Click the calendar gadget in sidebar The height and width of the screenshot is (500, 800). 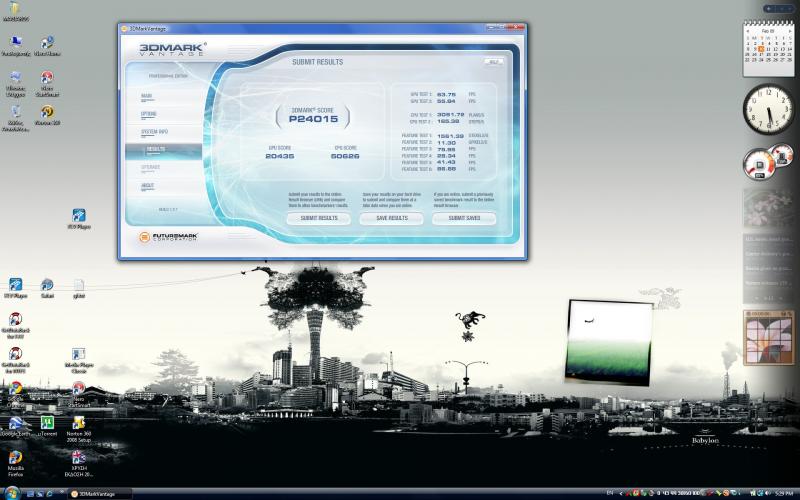[x=768, y=49]
